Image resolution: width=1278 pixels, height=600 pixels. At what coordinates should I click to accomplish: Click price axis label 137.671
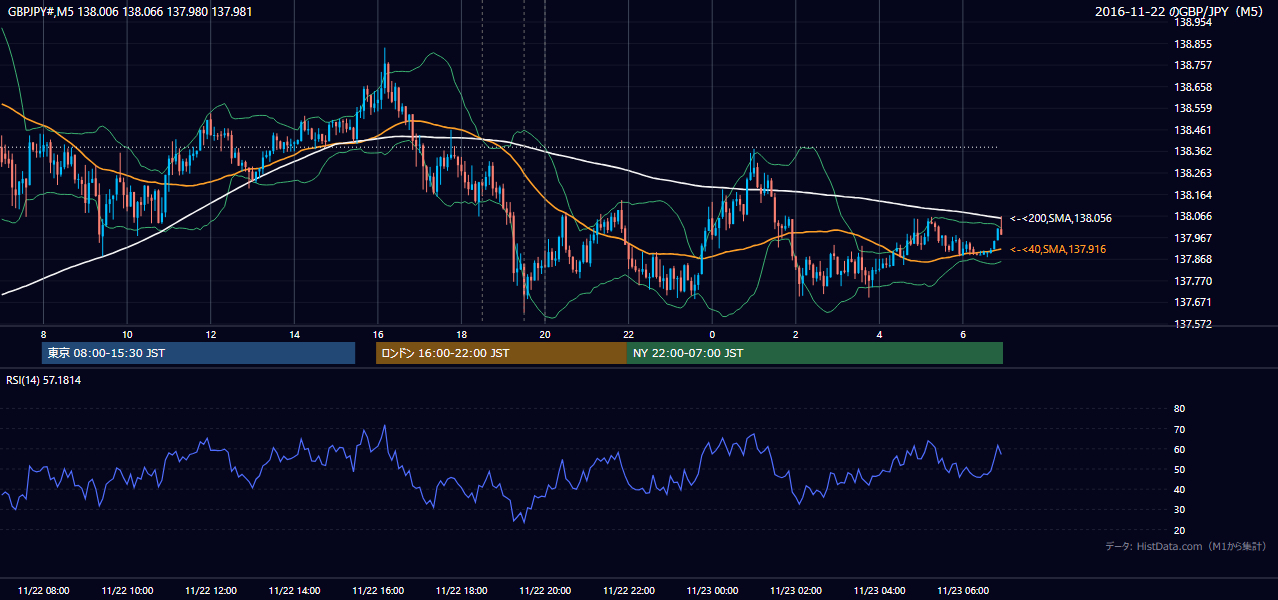pyautogui.click(x=1193, y=302)
